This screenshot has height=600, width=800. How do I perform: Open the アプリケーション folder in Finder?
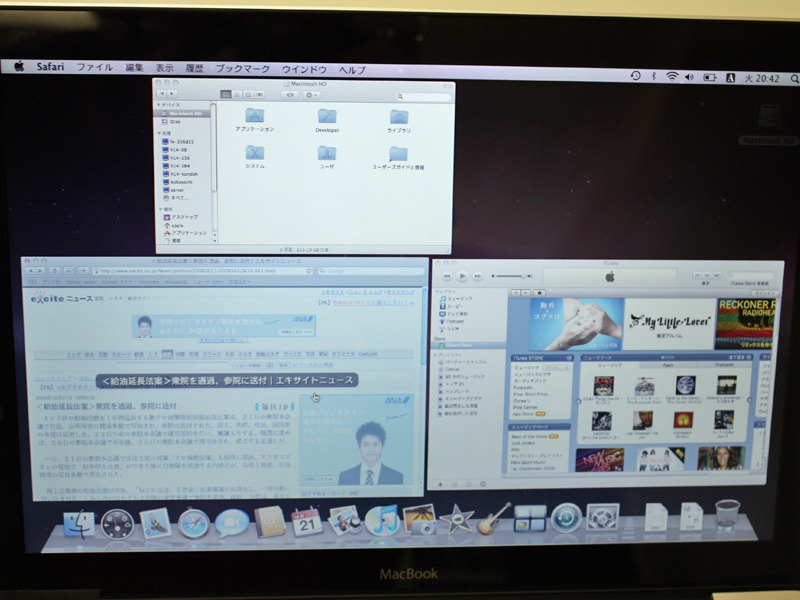[255, 120]
